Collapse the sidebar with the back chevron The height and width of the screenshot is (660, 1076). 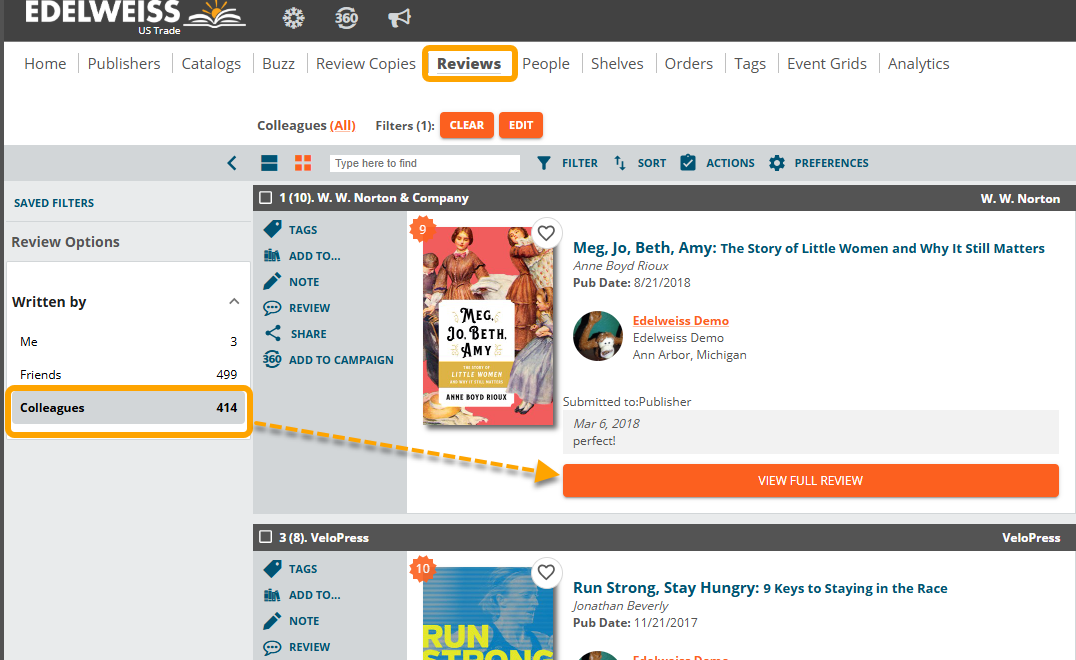pos(232,163)
